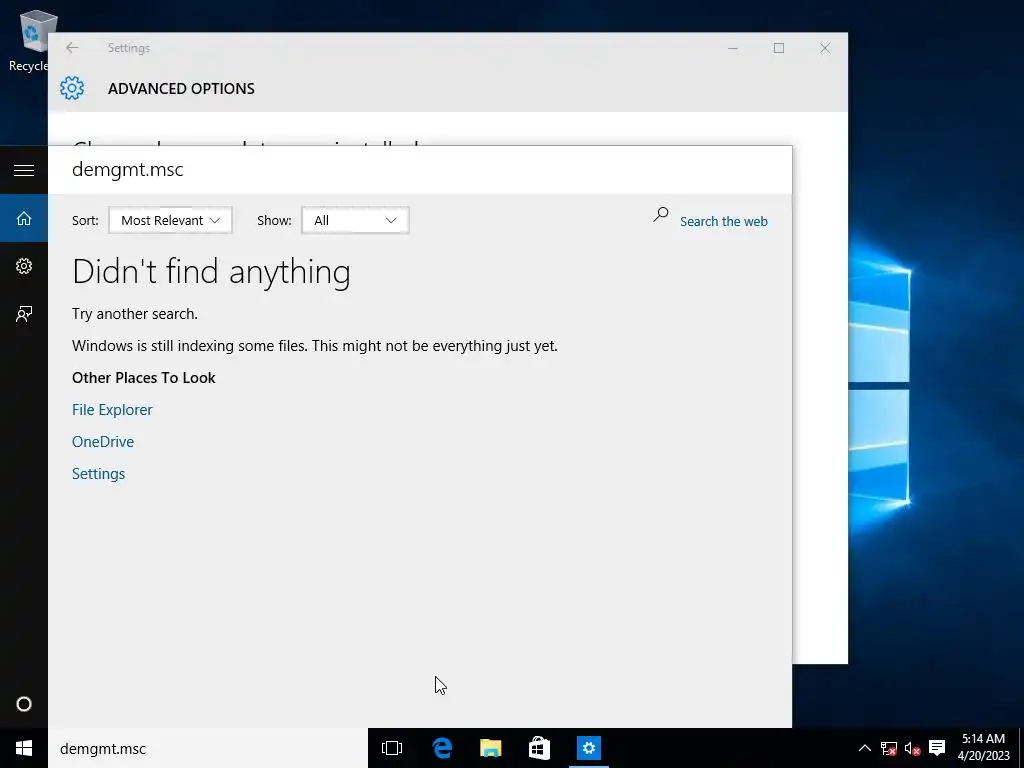The image size is (1024, 768).
Task: Maximize the Settings window
Action: [778, 48]
